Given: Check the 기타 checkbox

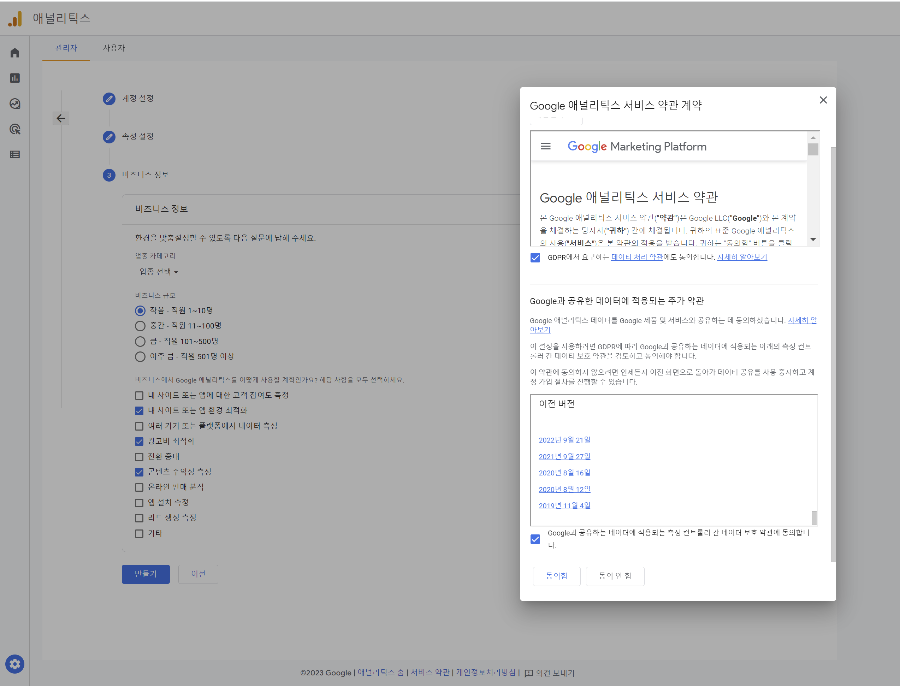Looking at the screenshot, I should click(139, 534).
